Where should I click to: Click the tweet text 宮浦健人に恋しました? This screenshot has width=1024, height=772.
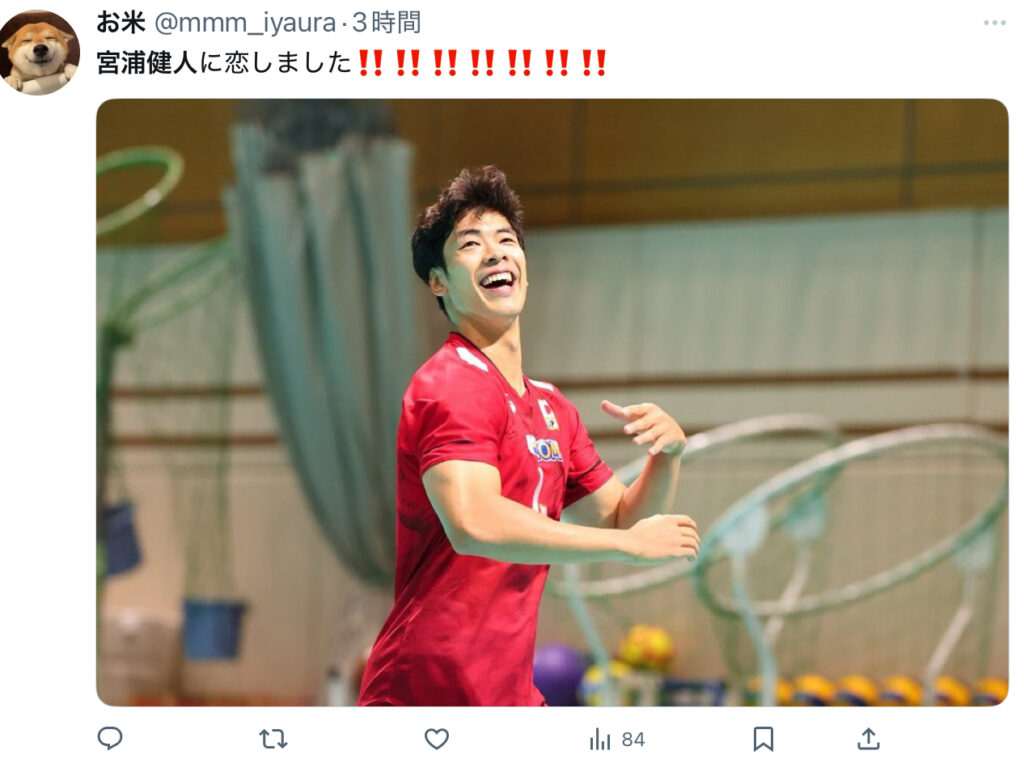click(224, 63)
